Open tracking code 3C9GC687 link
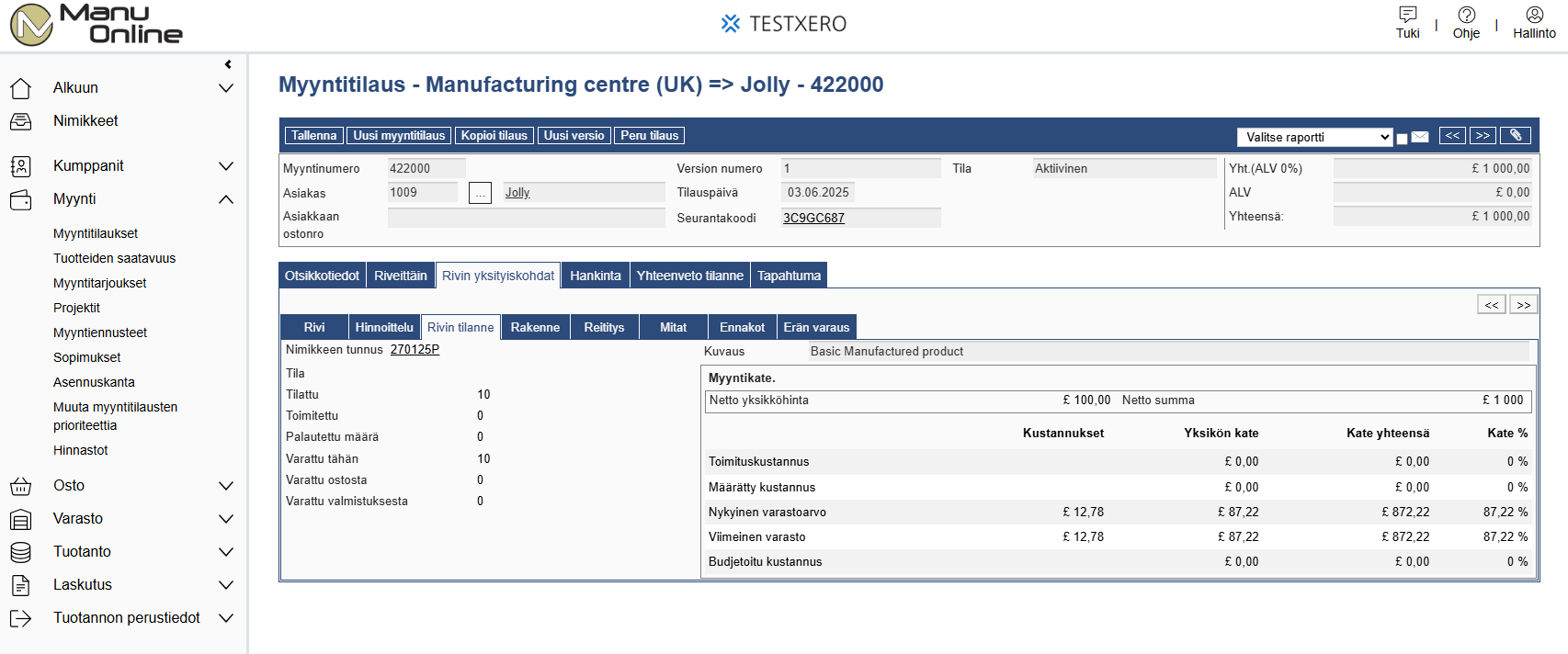This screenshot has width=1568, height=654. coord(813,219)
